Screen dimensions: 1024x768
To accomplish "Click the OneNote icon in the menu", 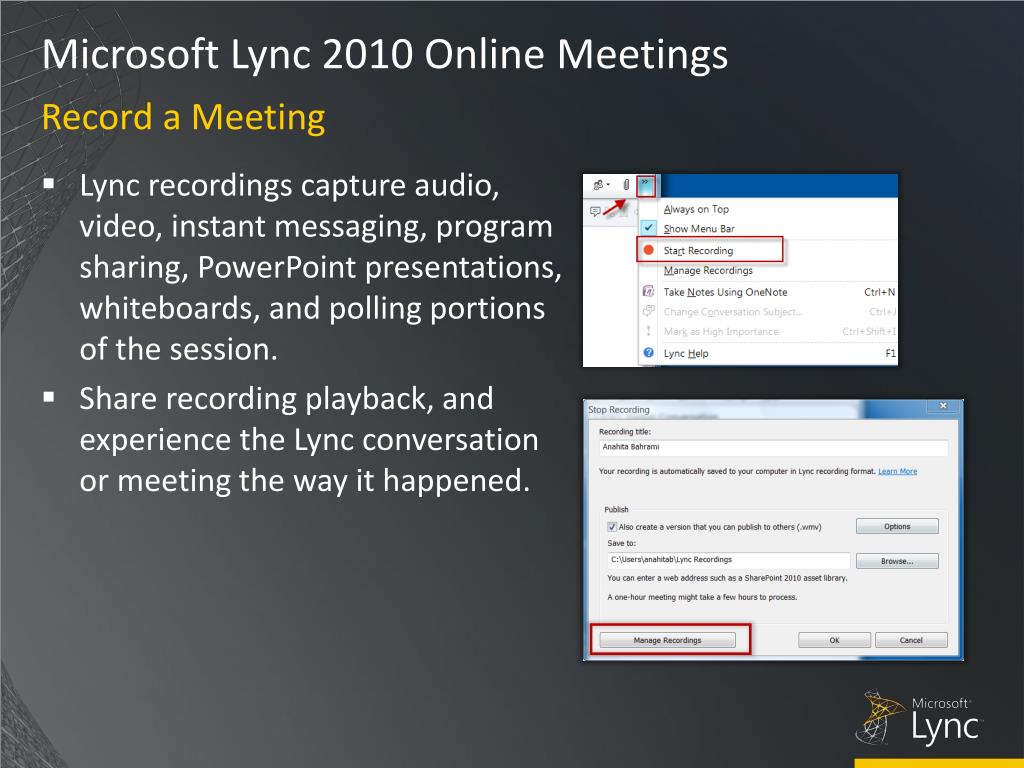I will pyautogui.click(x=648, y=292).
